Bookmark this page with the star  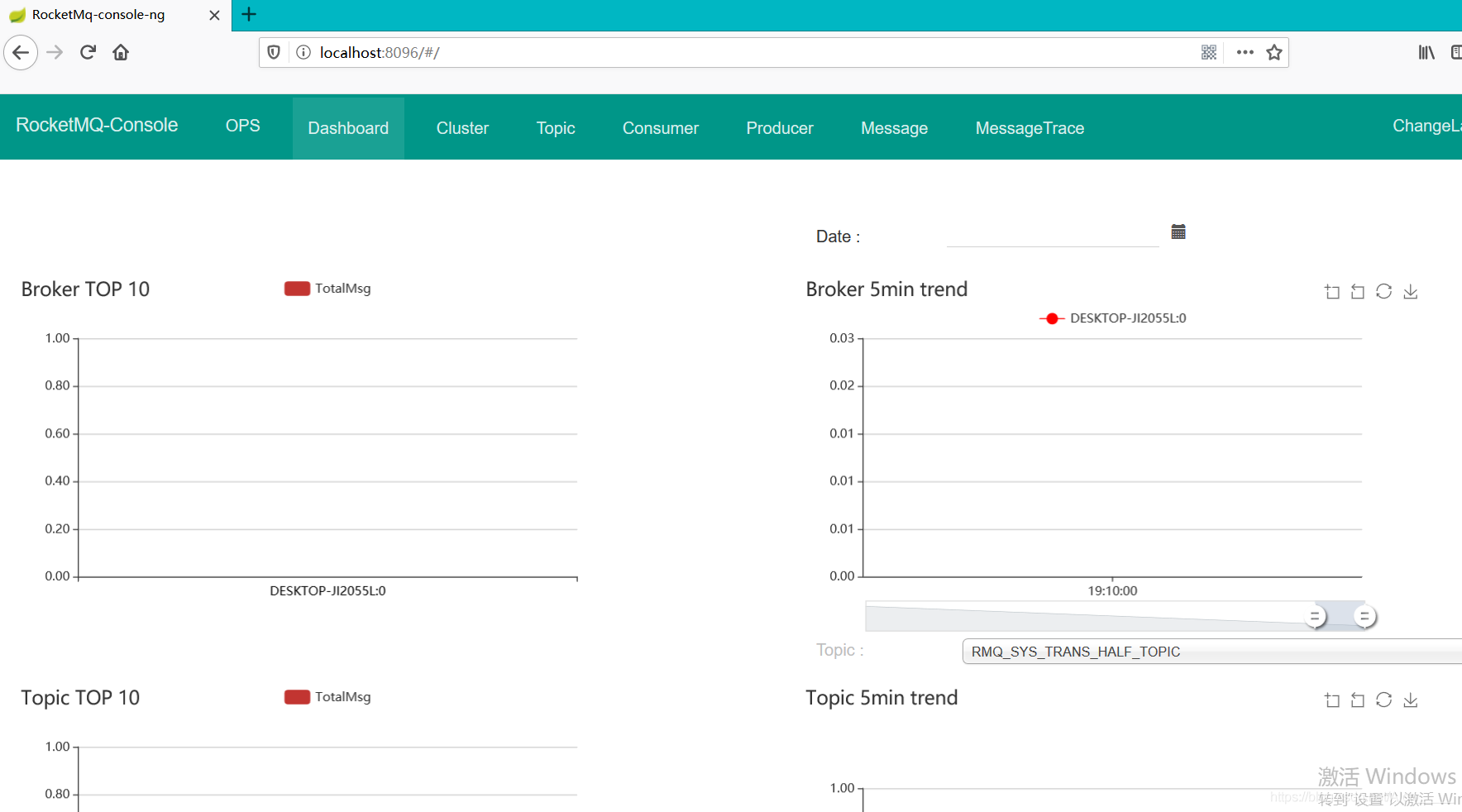(1274, 53)
